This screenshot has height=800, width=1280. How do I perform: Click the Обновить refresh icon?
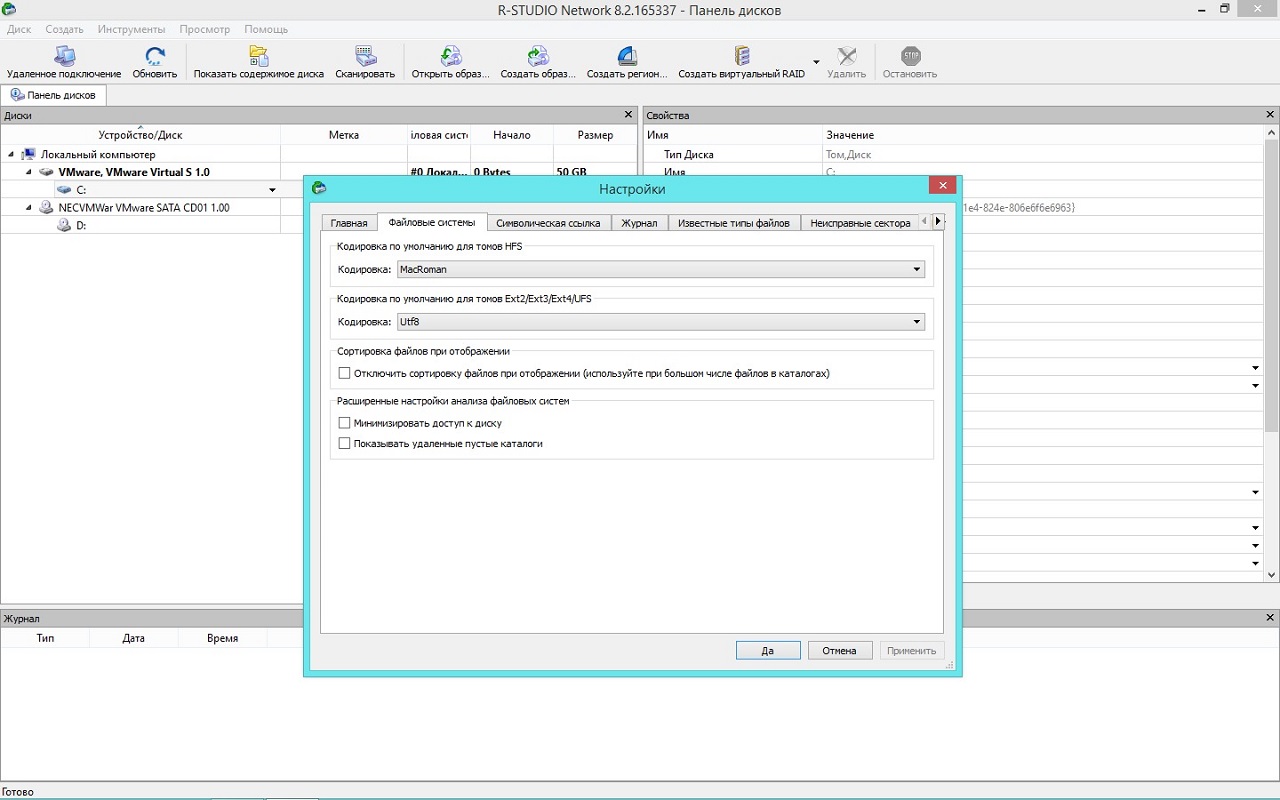tap(155, 56)
